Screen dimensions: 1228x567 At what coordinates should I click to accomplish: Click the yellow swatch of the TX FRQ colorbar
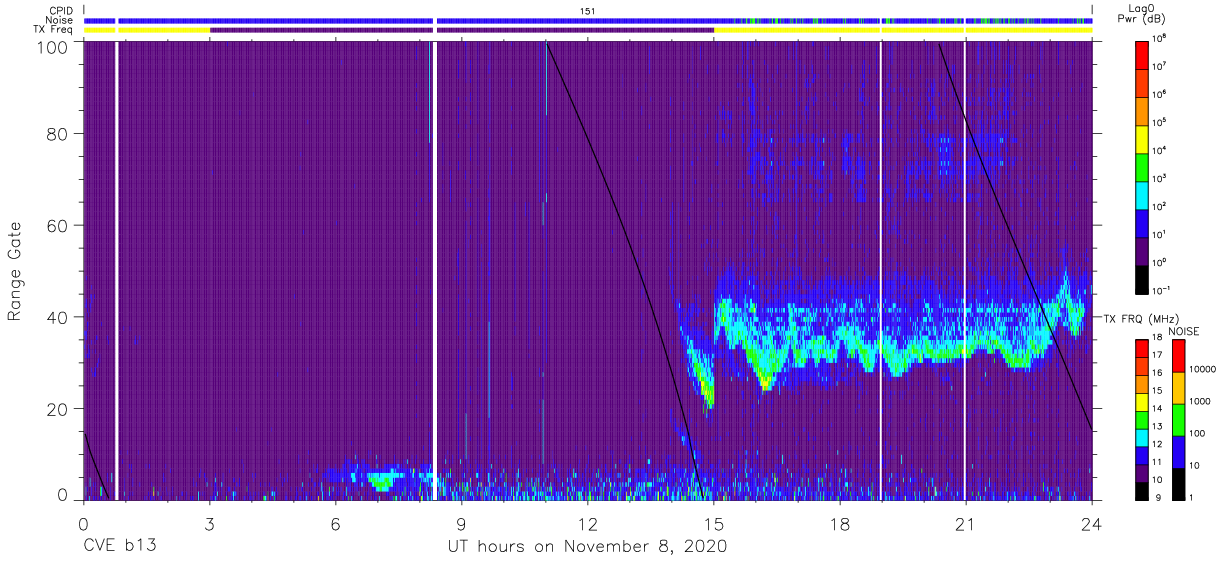pyautogui.click(x=1141, y=402)
